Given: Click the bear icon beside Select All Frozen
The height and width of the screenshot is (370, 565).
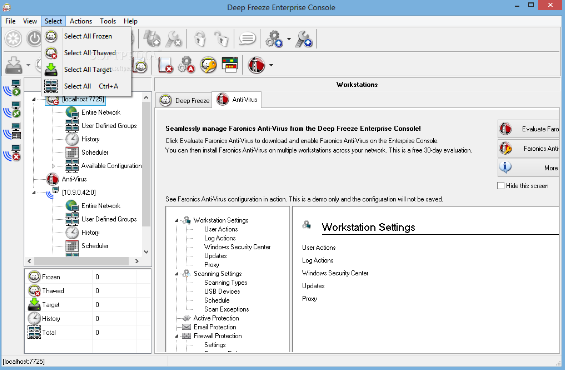Looking at the screenshot, I should pos(51,36).
